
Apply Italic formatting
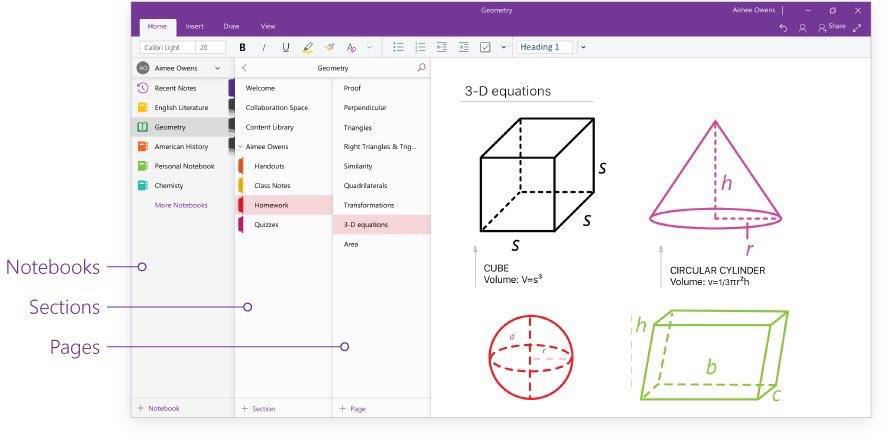(264, 48)
